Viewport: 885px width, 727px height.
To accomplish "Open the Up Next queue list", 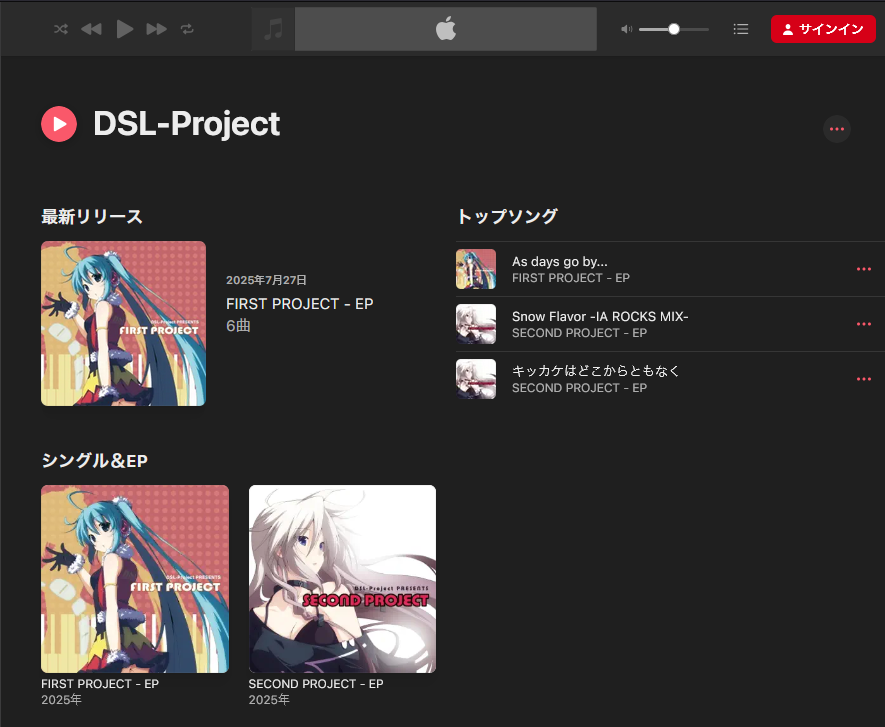I will coord(741,29).
